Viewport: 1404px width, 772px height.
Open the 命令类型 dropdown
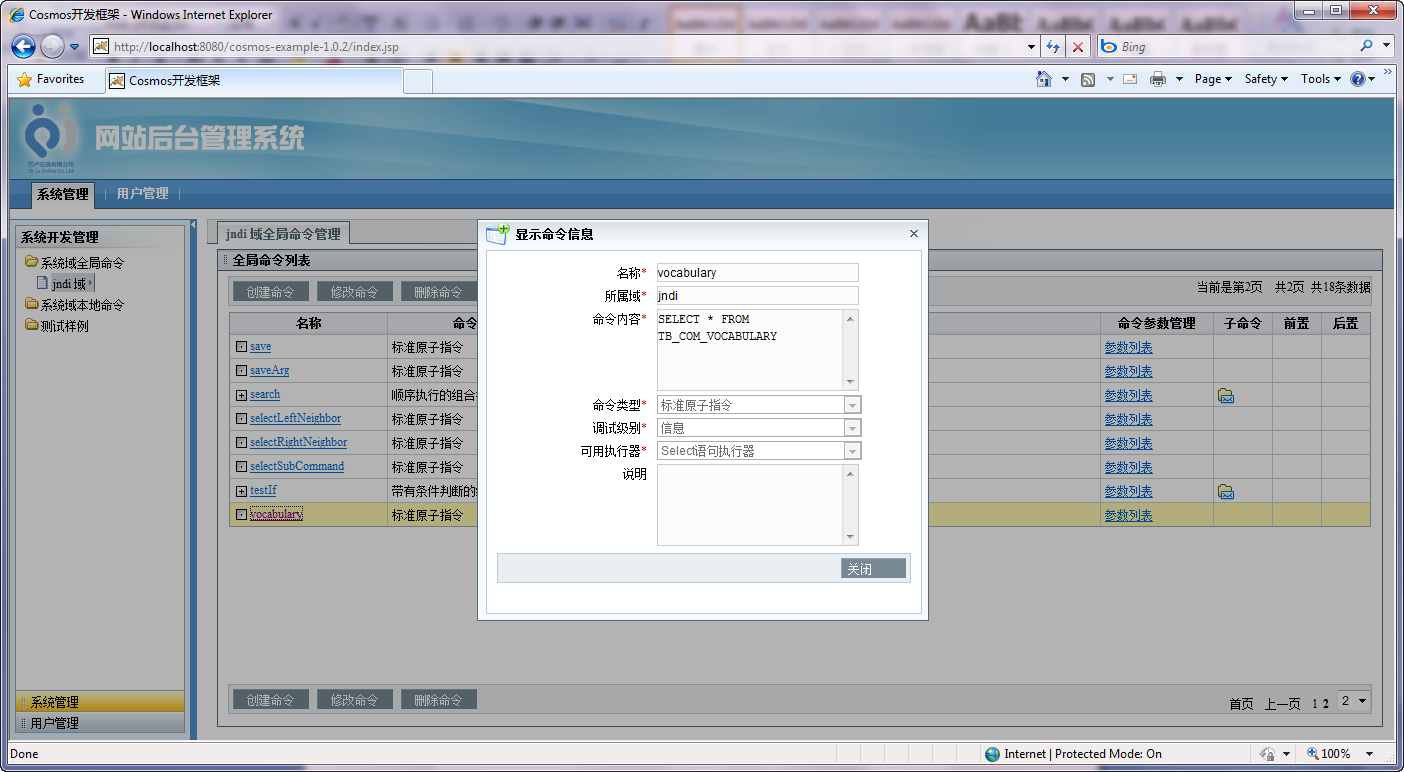[852, 405]
